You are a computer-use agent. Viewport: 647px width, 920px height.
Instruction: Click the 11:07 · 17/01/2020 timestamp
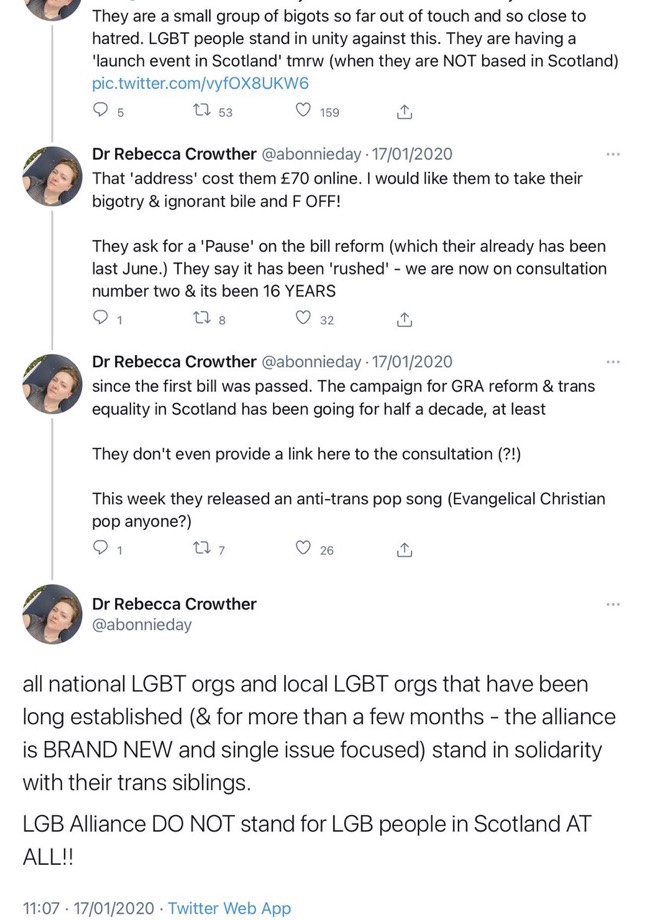(x=88, y=908)
